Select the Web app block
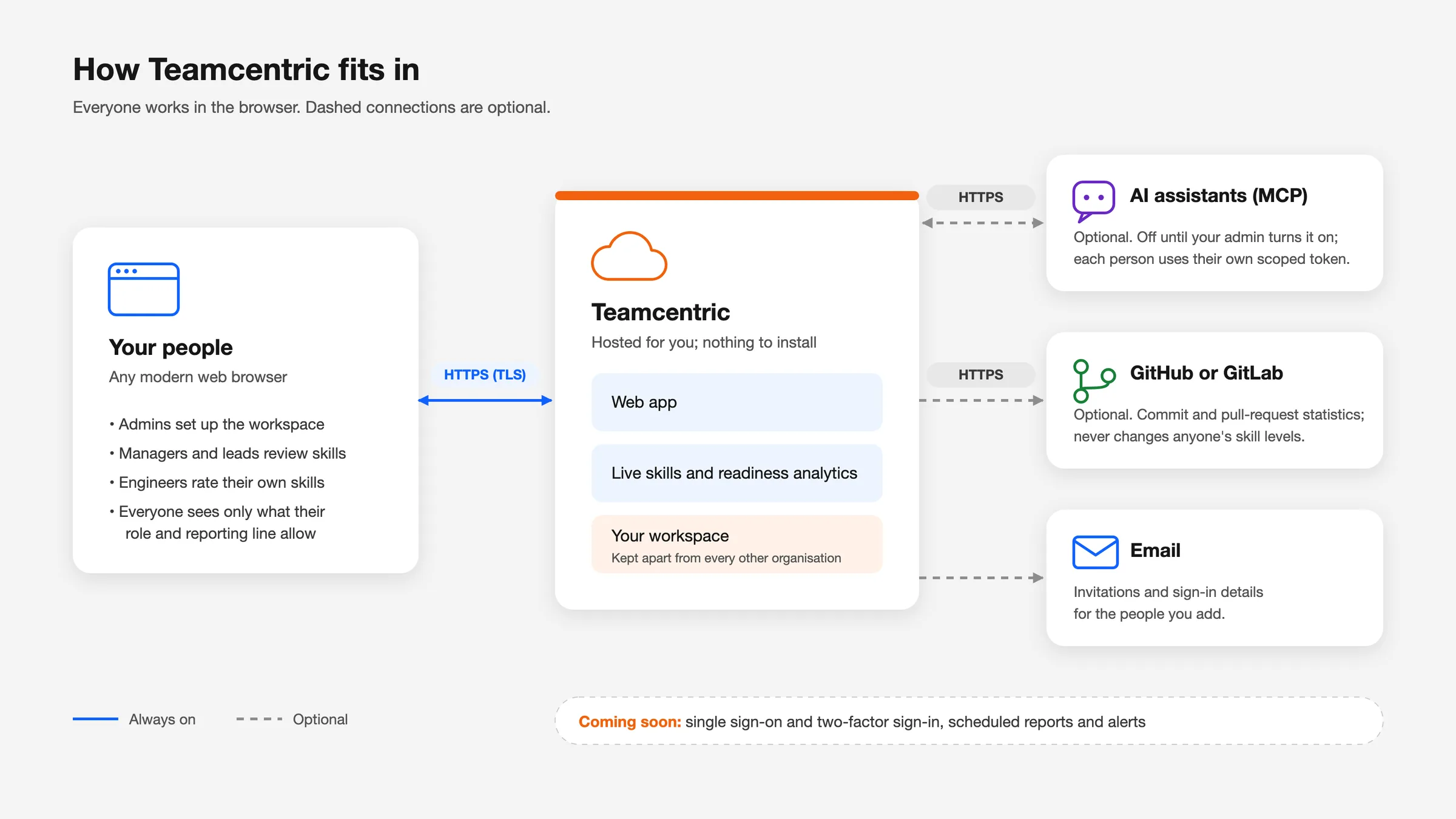Screen dimensions: 1456x819 tap(736, 402)
